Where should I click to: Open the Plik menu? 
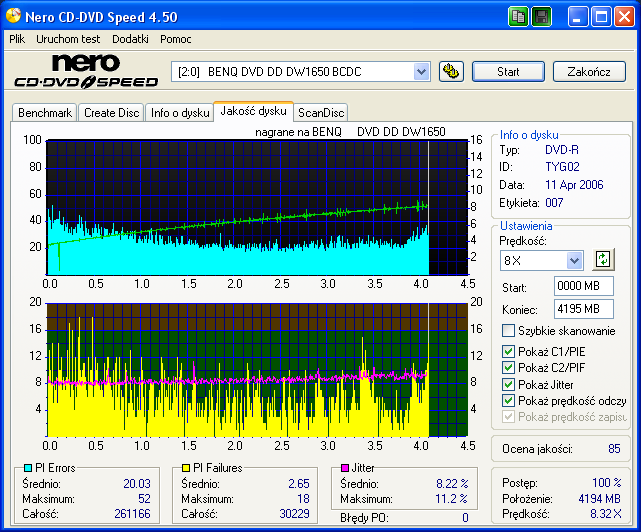point(17,39)
